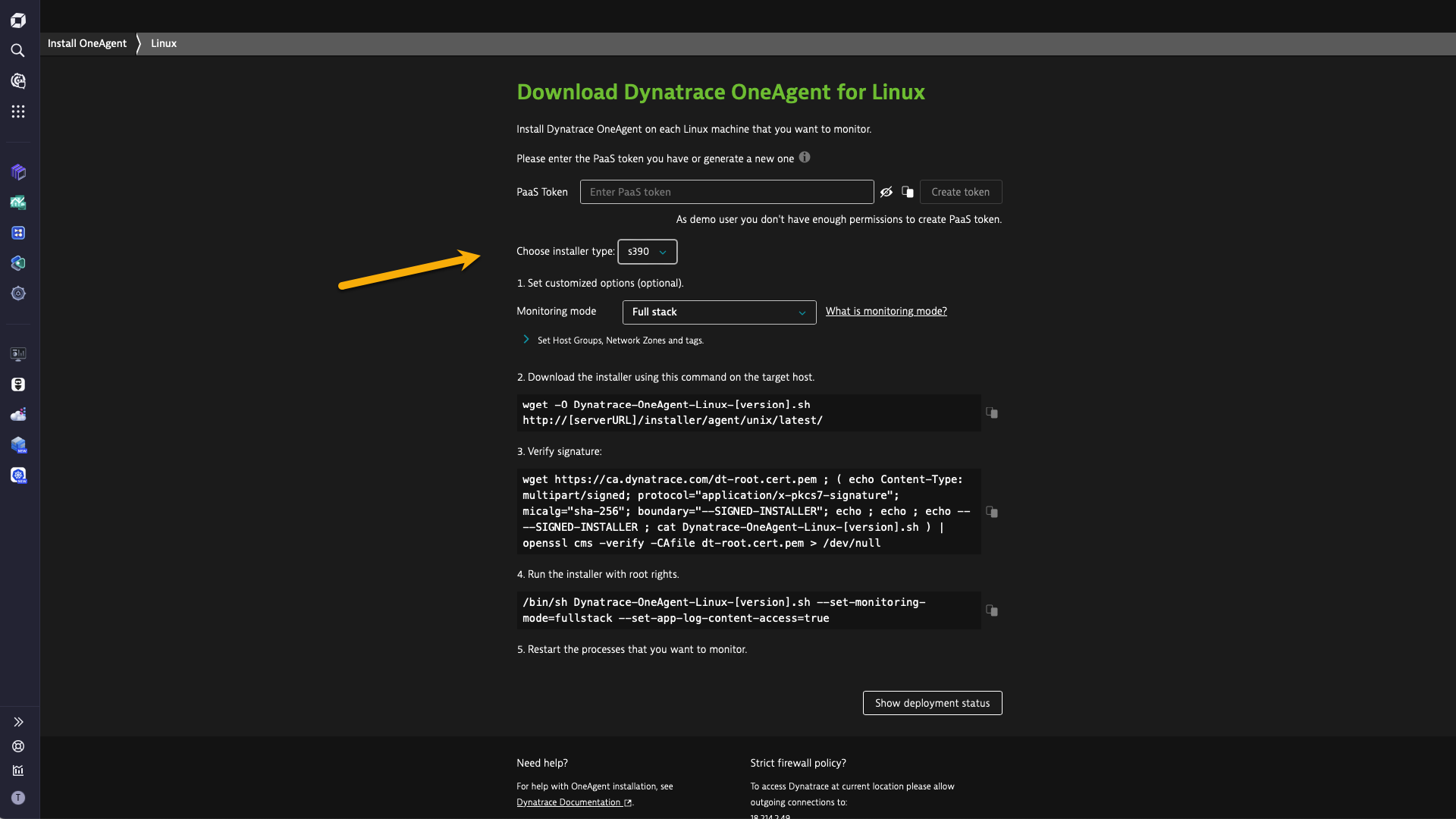Copy the run installer command
The width and height of the screenshot is (1456, 819).
pyautogui.click(x=992, y=610)
